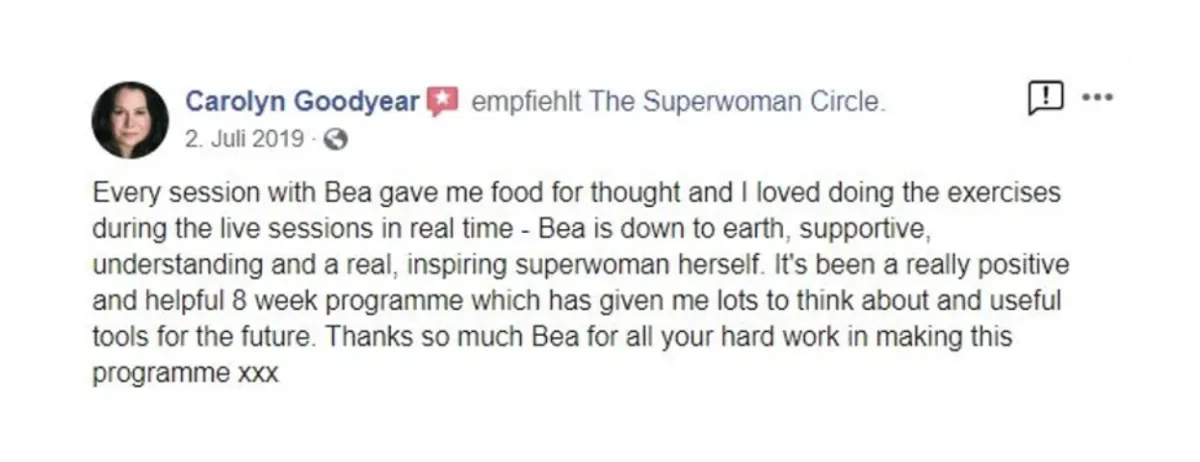The width and height of the screenshot is (1200, 462).
Task: Click the word empfiehlt in header
Action: coord(526,103)
